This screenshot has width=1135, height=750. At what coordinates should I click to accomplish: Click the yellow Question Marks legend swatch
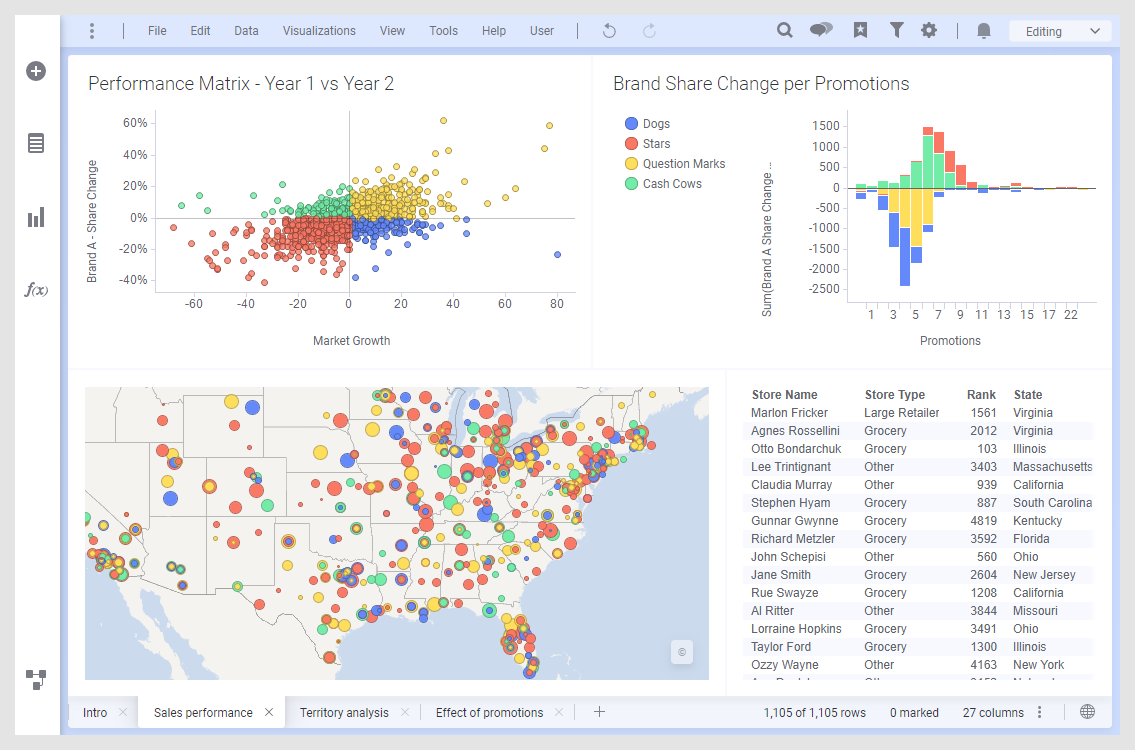pyautogui.click(x=631, y=164)
